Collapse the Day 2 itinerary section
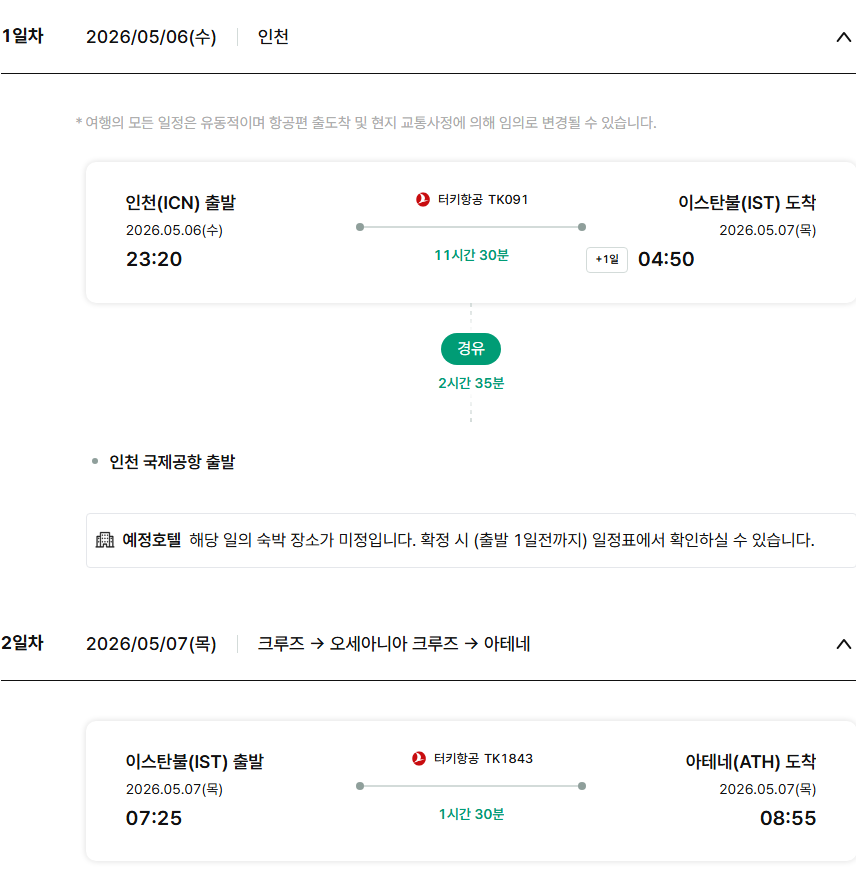 [x=842, y=644]
